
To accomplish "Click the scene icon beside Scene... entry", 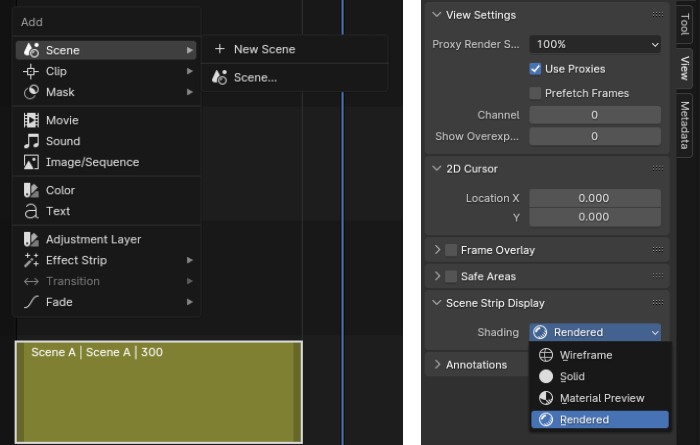I will point(220,77).
